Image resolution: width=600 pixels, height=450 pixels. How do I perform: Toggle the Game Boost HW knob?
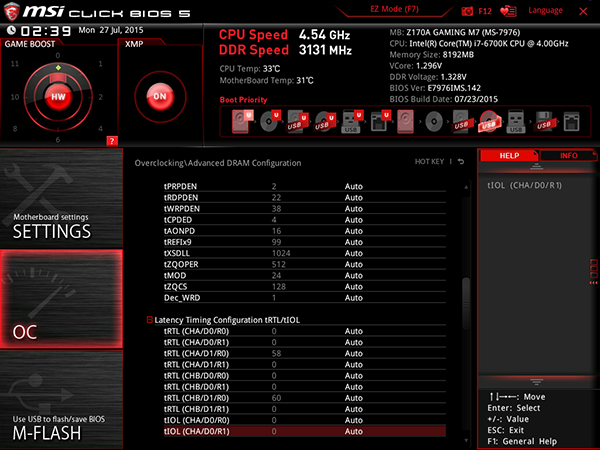tap(58, 97)
